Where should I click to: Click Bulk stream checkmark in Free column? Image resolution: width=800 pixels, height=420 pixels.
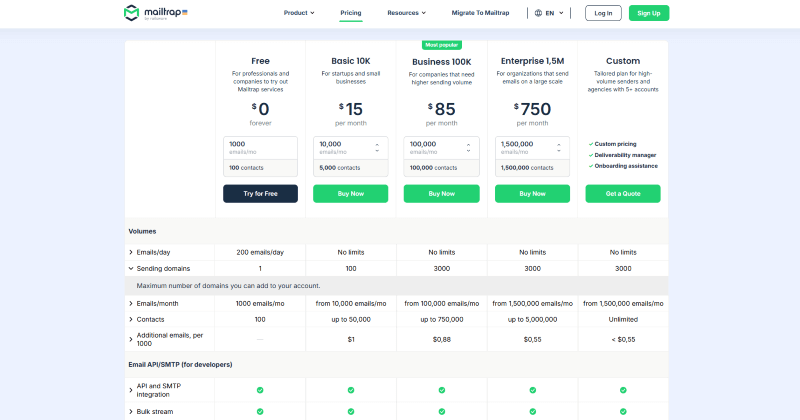260,411
